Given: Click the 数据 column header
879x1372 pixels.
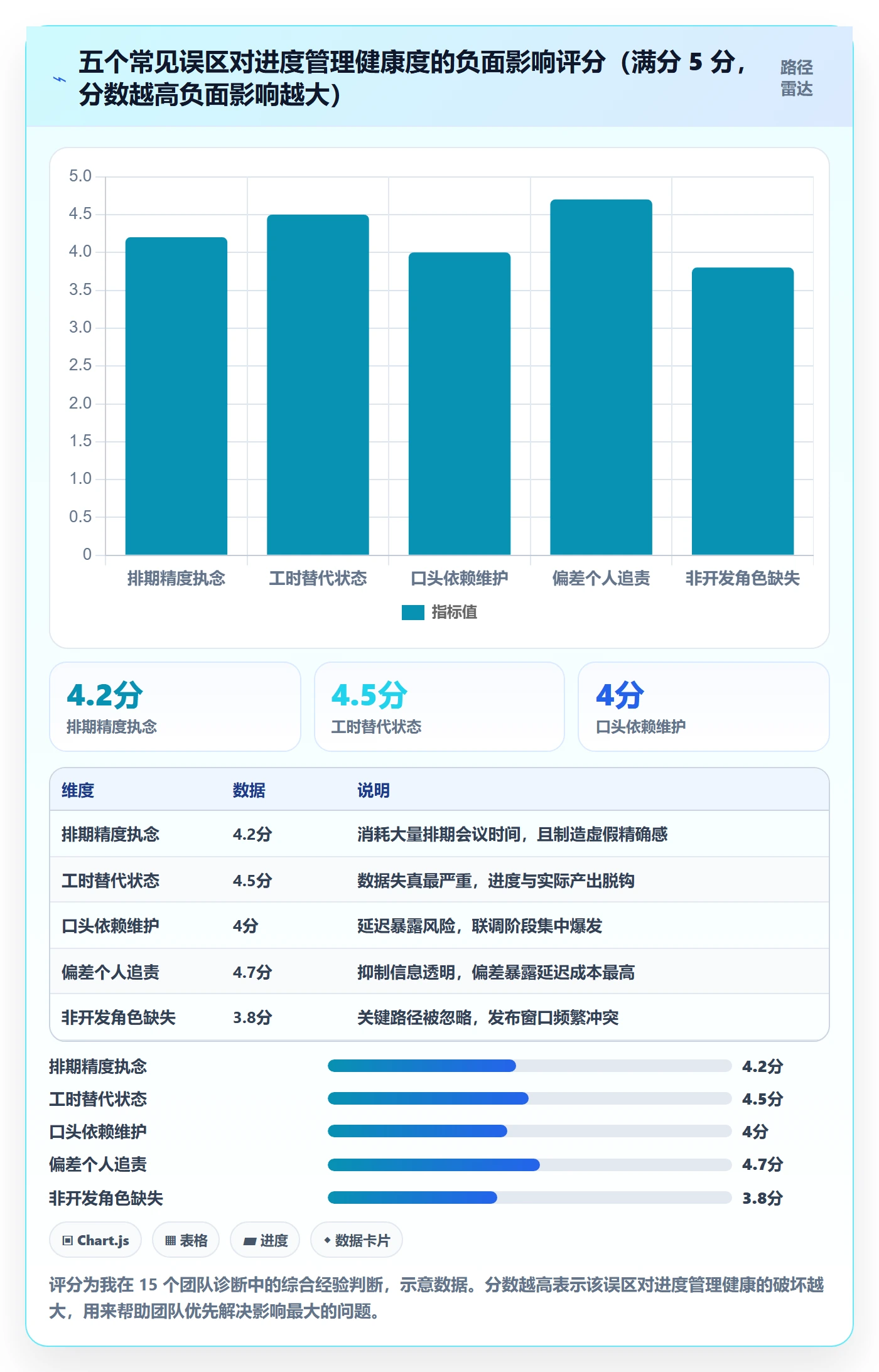Looking at the screenshot, I should (249, 790).
